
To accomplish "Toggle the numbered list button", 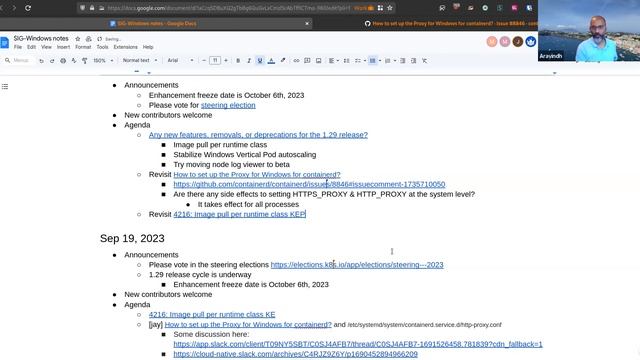I will (x=387, y=60).
